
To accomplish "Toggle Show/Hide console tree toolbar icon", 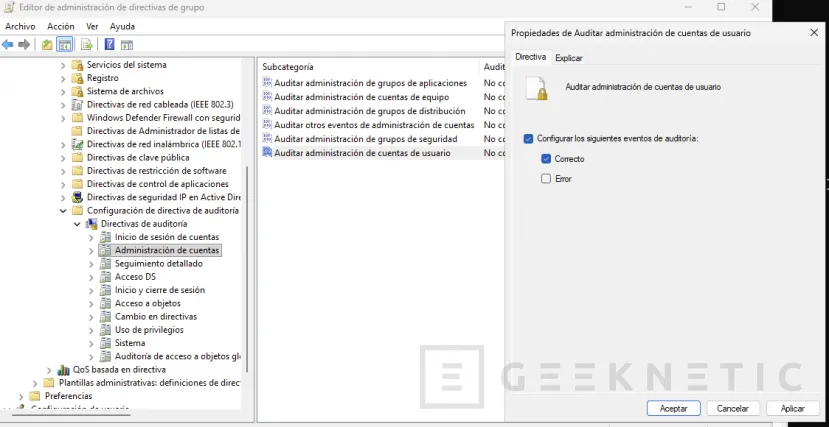I will (65, 45).
